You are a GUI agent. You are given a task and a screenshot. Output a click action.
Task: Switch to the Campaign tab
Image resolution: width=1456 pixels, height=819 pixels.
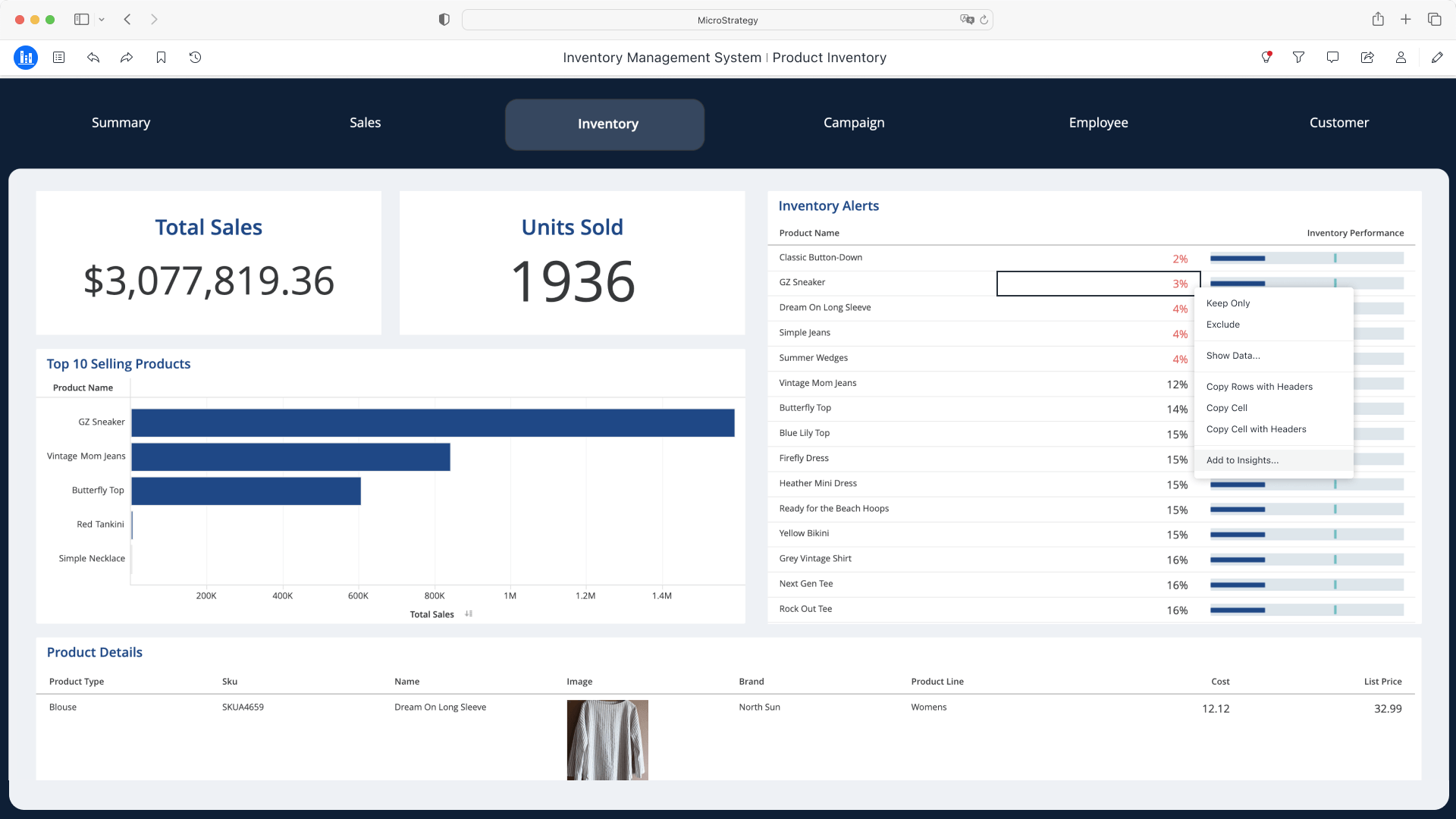coord(854,123)
